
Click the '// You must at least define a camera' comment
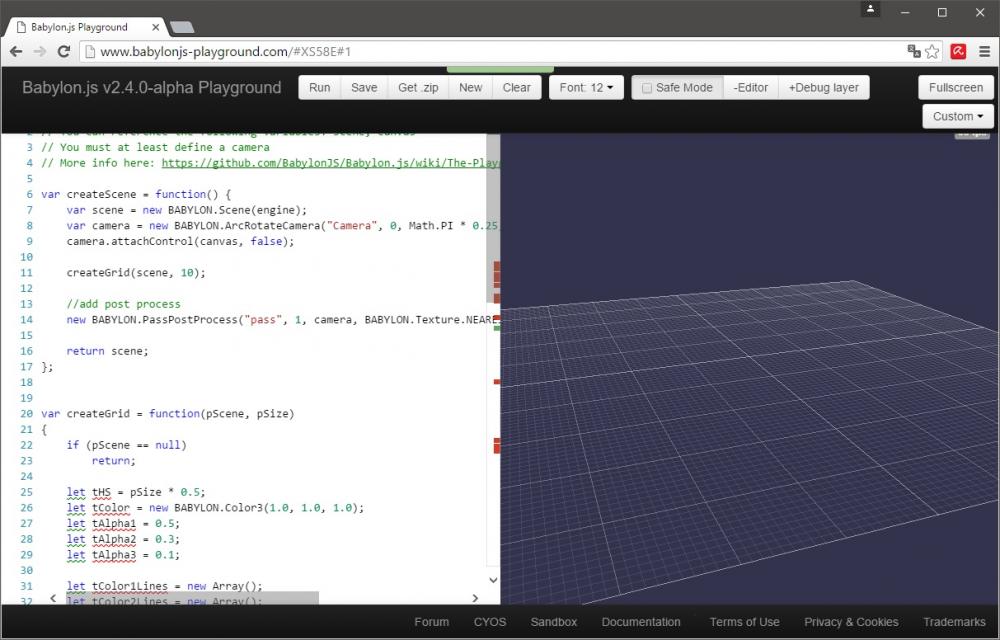coord(155,147)
